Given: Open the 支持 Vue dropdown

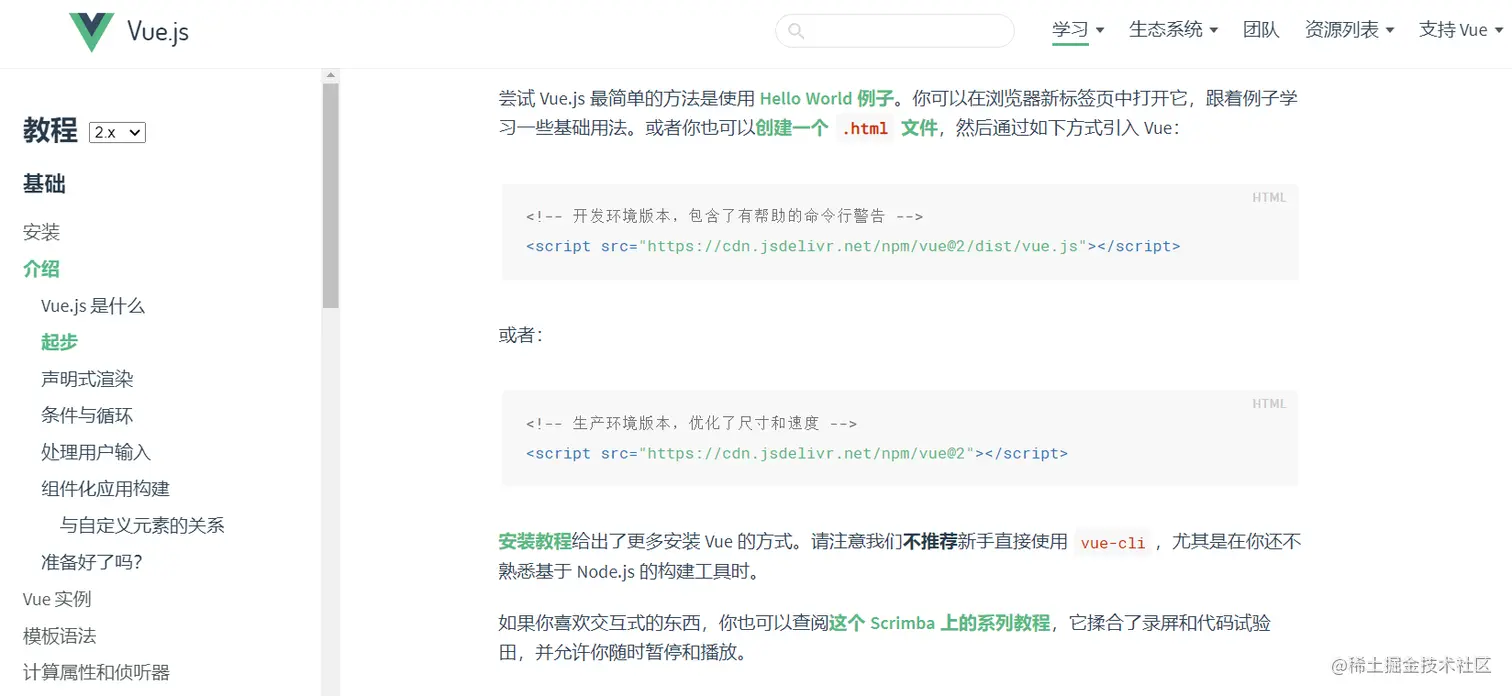Looking at the screenshot, I should click(1461, 30).
